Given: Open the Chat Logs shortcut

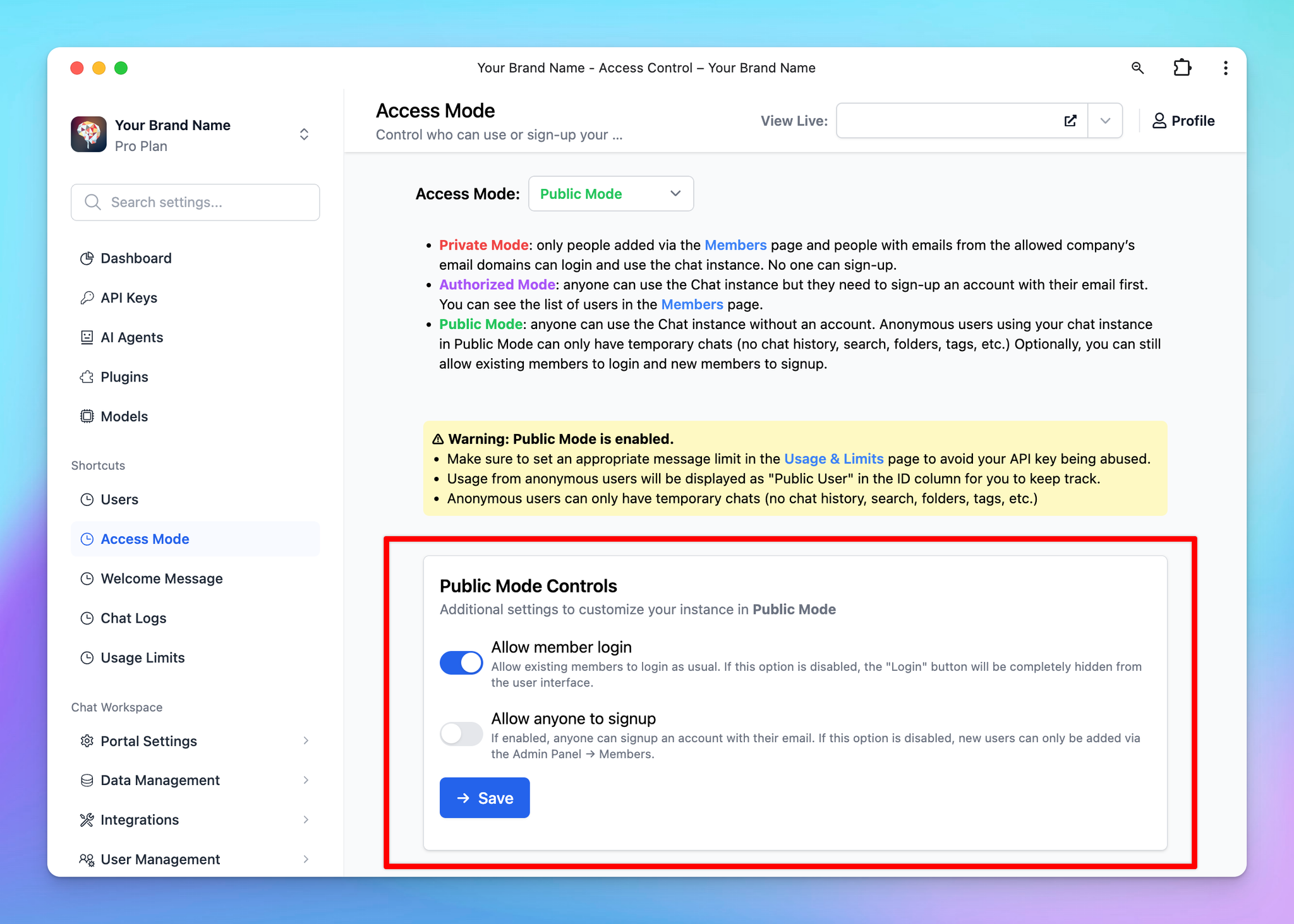Looking at the screenshot, I should (x=195, y=618).
